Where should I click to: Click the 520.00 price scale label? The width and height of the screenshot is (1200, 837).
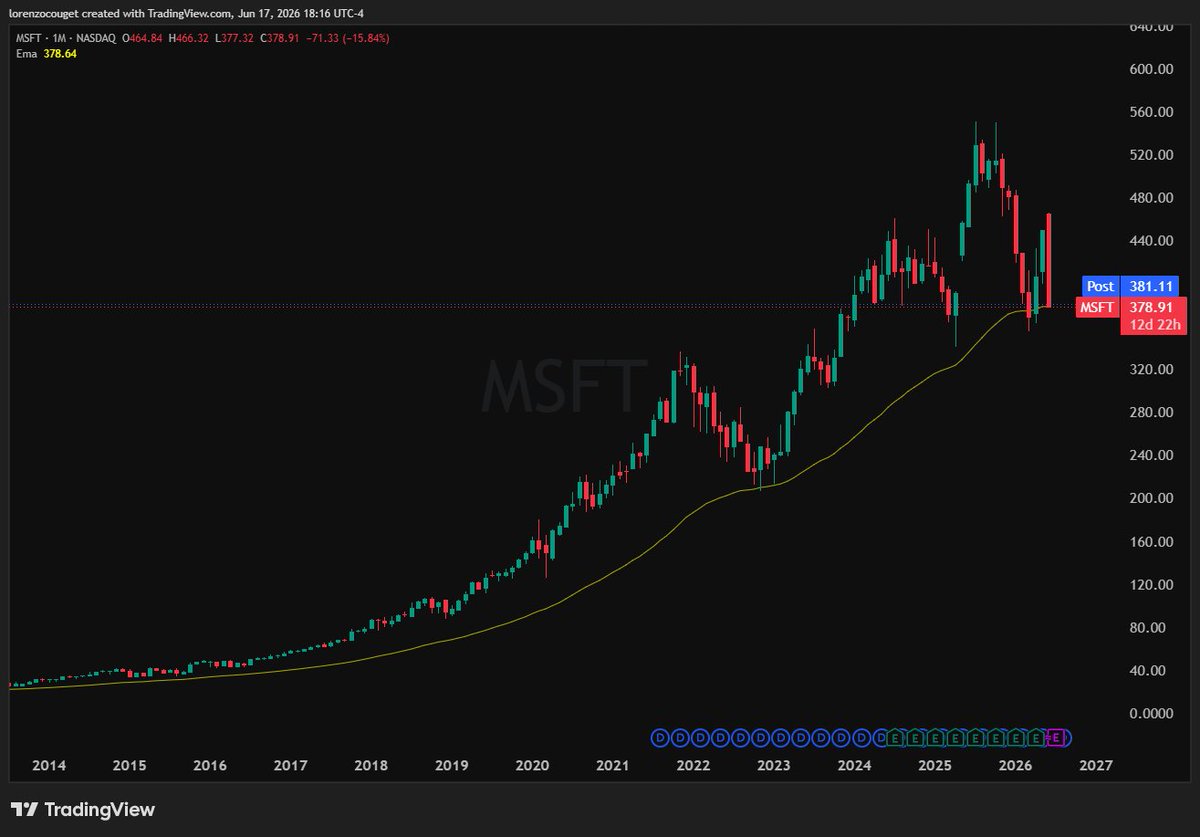[x=1150, y=155]
